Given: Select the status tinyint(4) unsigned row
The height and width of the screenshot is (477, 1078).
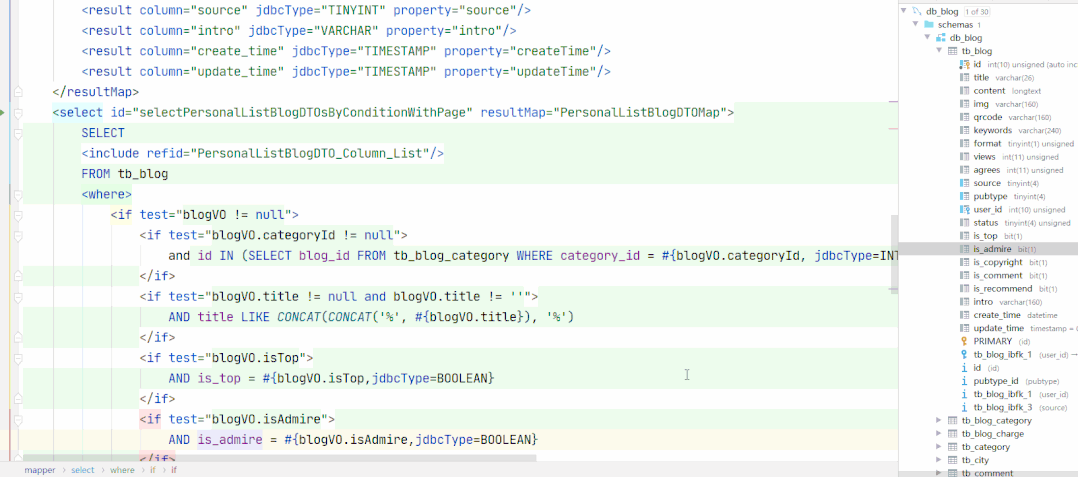Looking at the screenshot, I should point(988,223).
